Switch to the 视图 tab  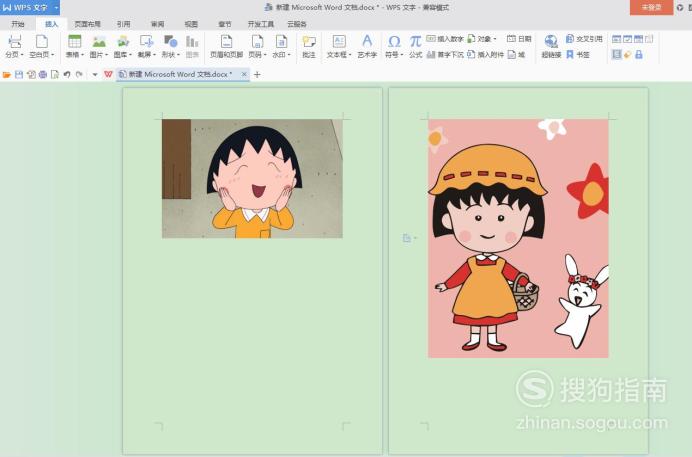pyautogui.click(x=191, y=24)
